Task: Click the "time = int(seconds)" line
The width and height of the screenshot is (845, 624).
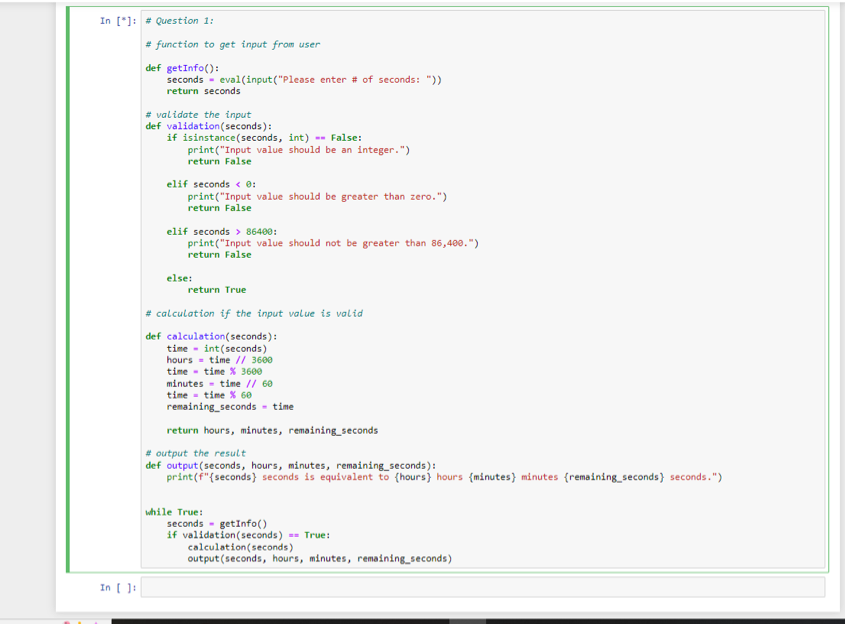Action: (217, 349)
